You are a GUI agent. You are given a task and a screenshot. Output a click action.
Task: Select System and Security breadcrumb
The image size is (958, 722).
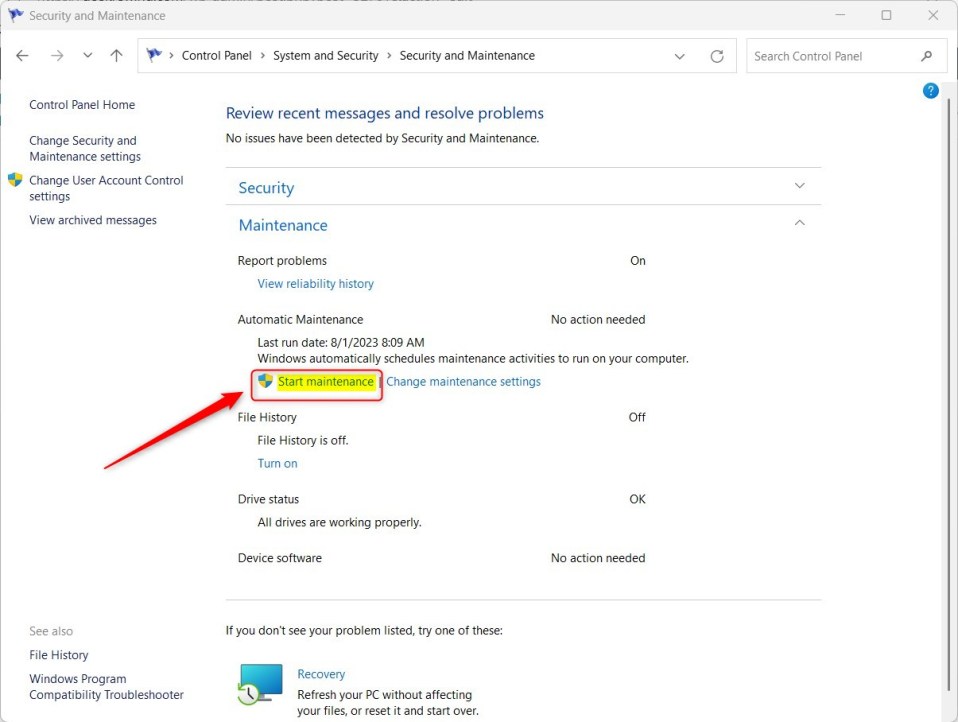326,56
